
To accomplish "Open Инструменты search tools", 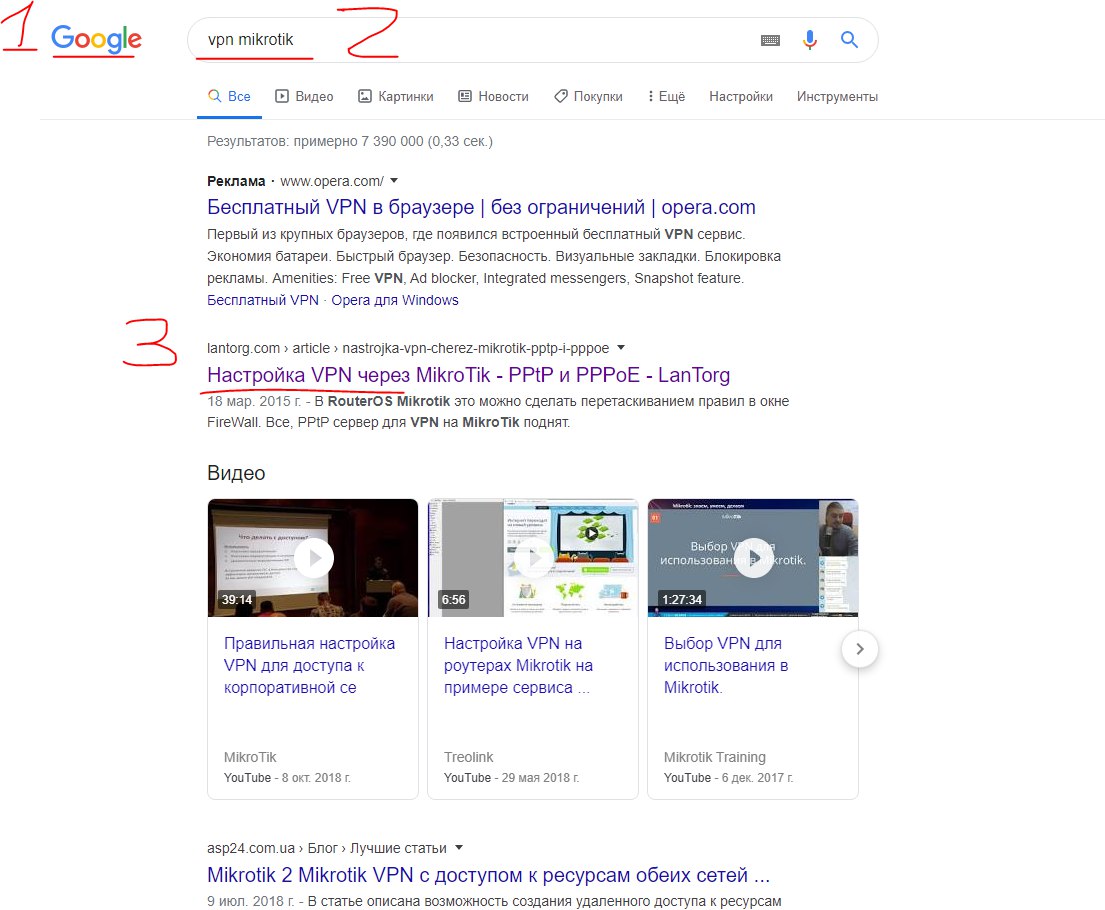I will pos(837,97).
